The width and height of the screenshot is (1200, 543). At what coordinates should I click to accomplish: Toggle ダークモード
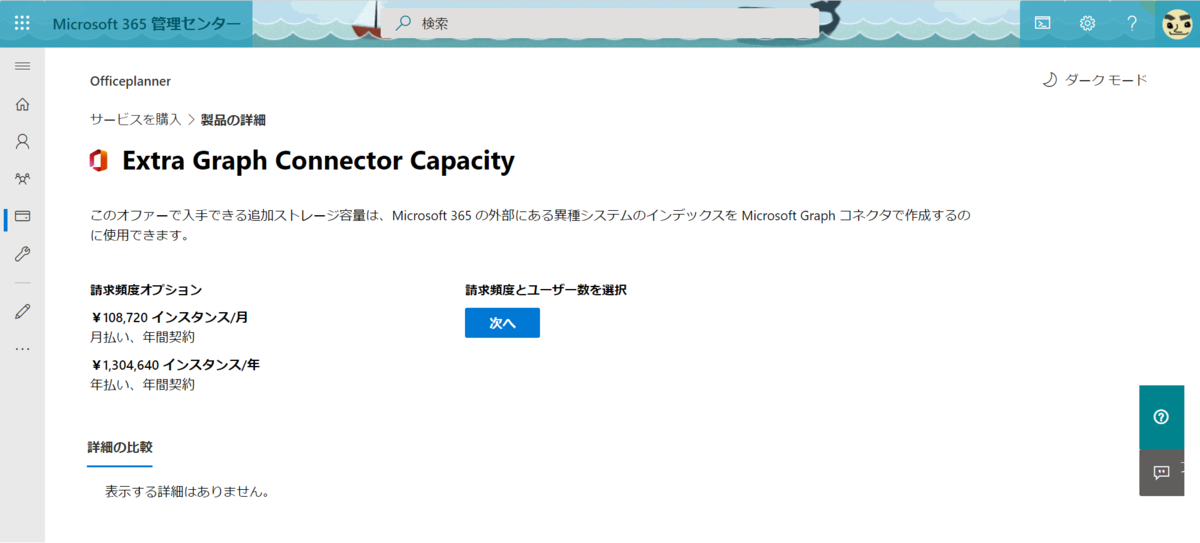coord(1094,80)
